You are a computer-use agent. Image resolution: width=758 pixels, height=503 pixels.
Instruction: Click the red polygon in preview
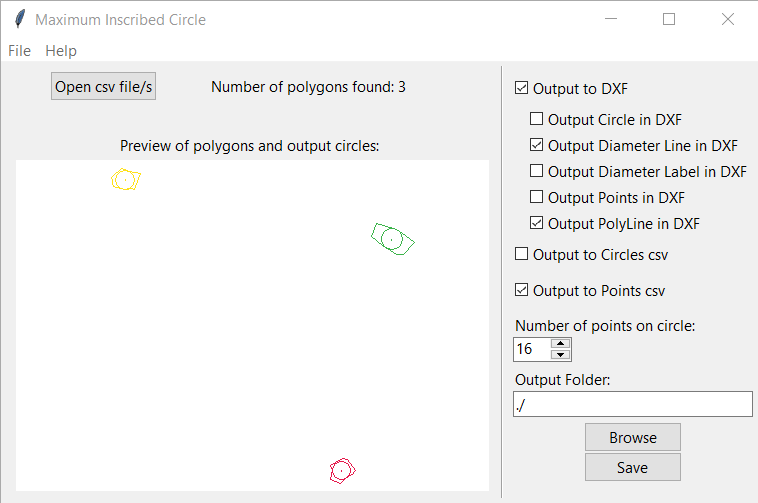342,471
